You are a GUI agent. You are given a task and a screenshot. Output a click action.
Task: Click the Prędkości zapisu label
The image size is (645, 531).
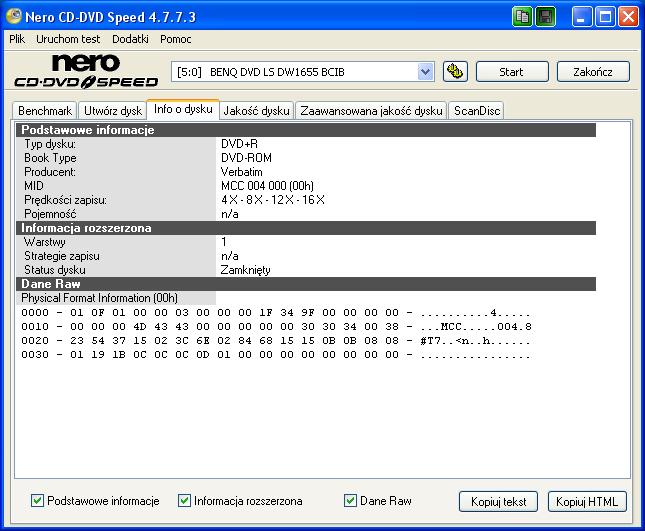(65, 200)
